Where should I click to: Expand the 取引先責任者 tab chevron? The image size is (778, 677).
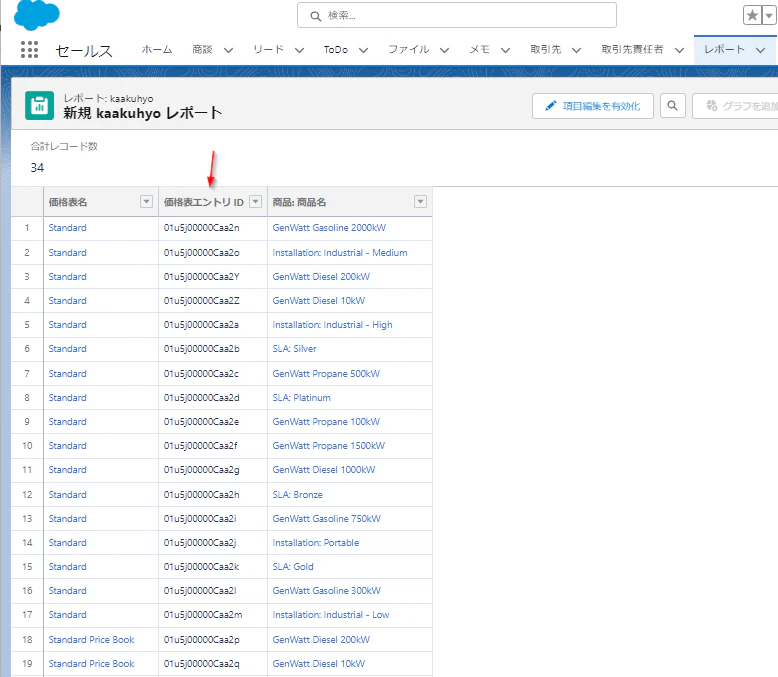679,50
